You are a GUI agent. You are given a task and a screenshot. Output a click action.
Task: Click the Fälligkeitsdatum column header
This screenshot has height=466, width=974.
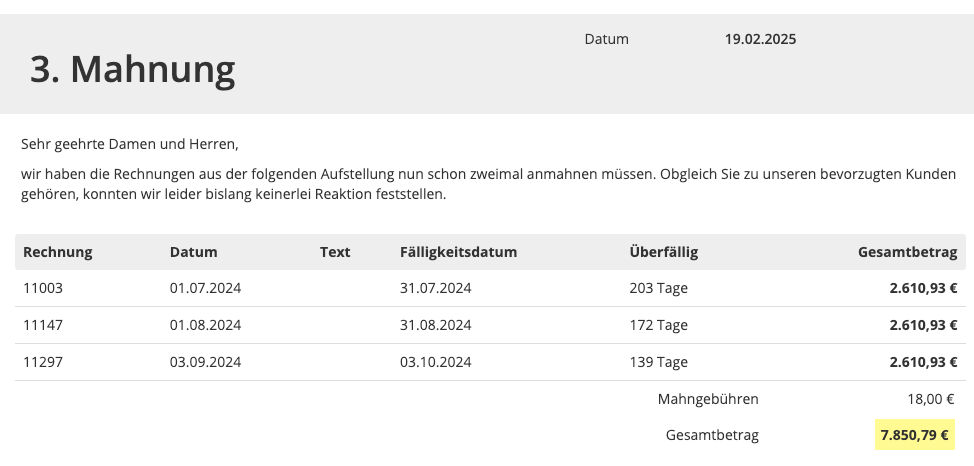pos(458,252)
